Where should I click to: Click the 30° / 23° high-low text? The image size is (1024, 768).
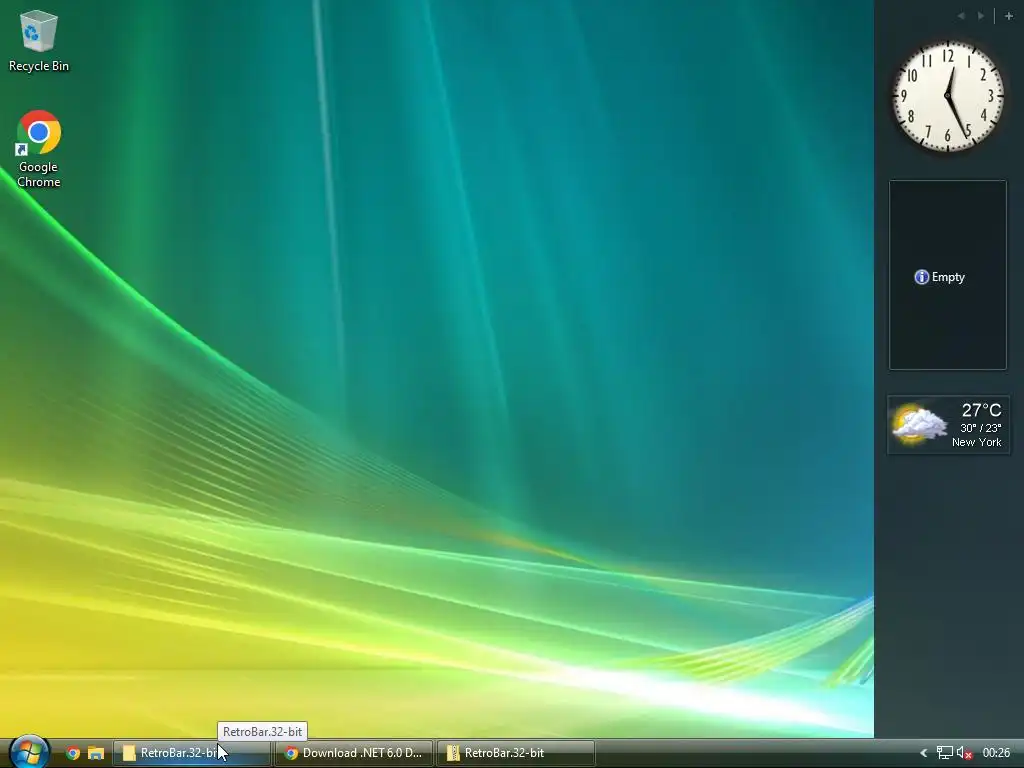pyautogui.click(x=980, y=428)
